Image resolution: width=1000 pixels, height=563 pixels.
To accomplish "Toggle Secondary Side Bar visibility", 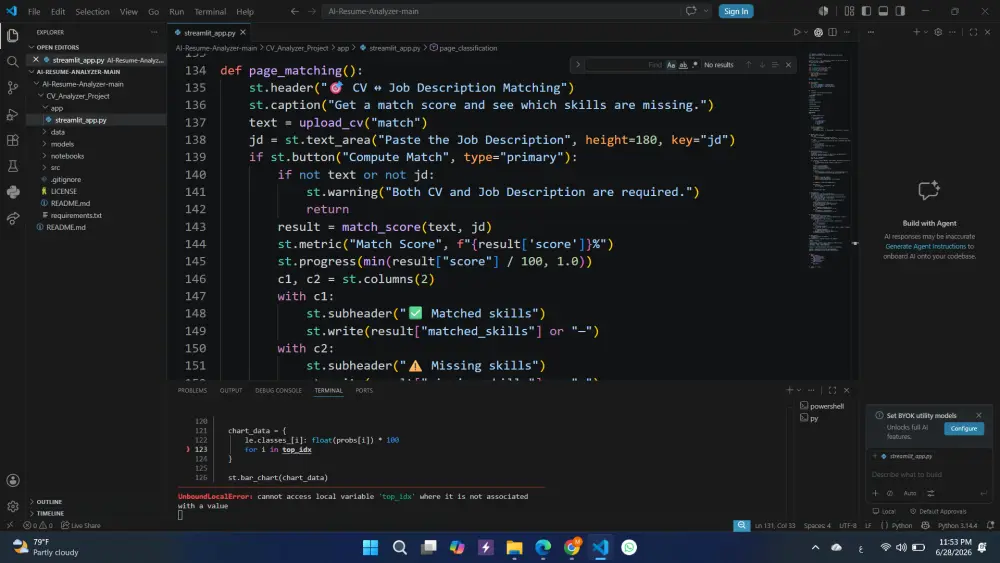I will pyautogui.click(x=900, y=11).
